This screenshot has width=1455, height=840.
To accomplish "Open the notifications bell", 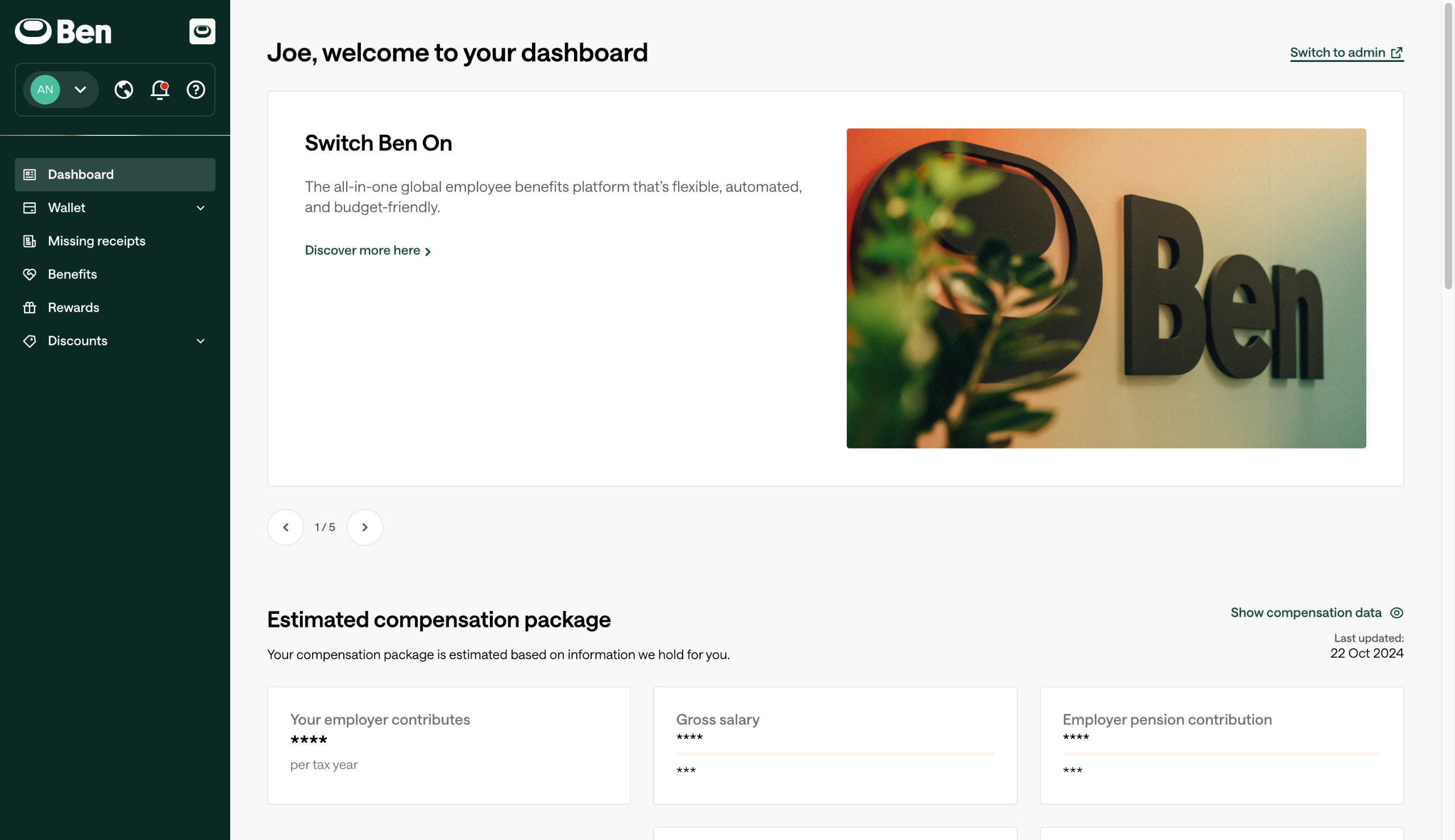I will coord(160,89).
